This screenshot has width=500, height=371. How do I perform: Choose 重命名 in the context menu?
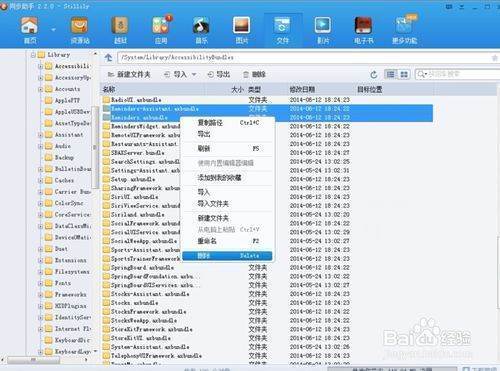tap(227, 241)
